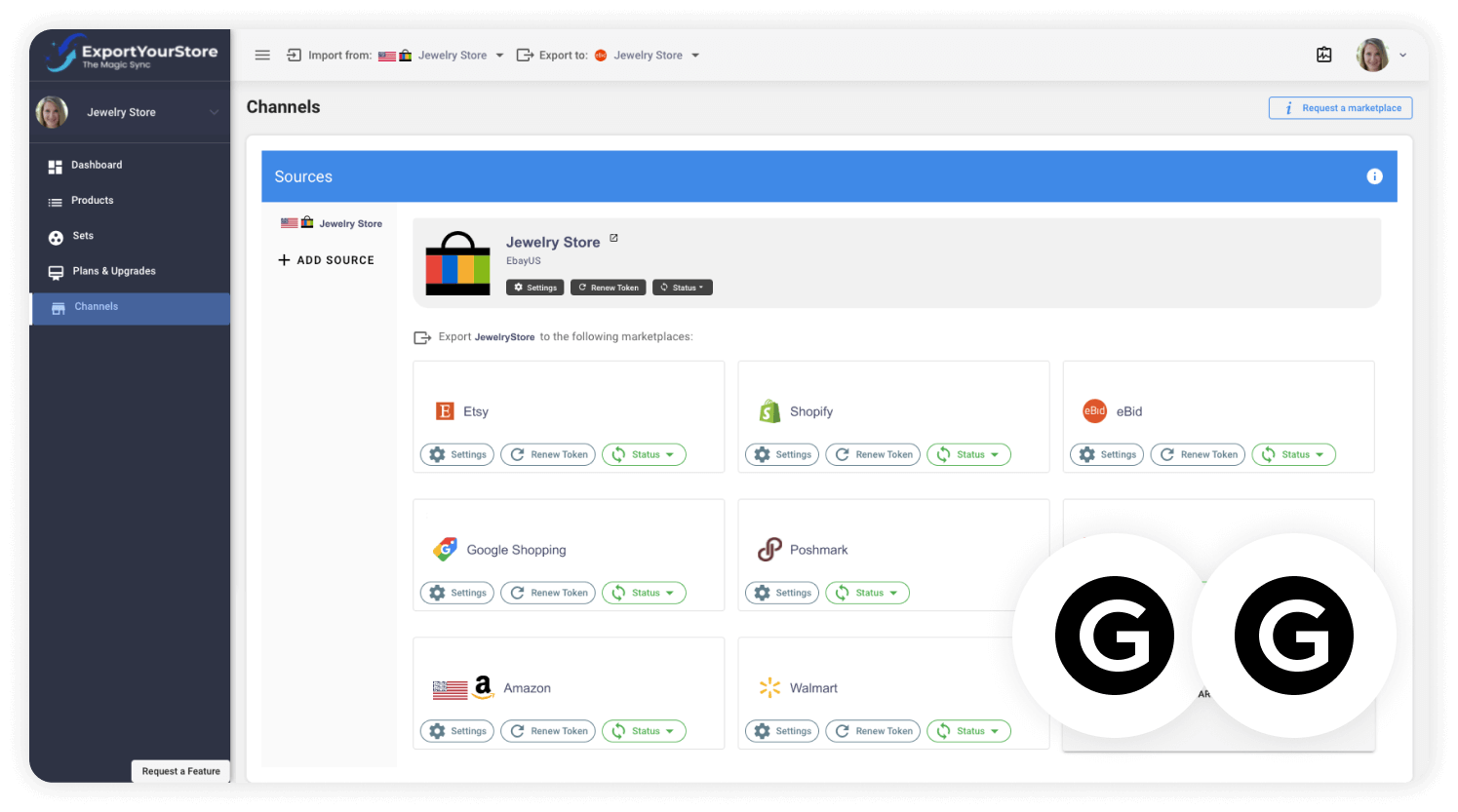Click Request a Feature button
1458x812 pixels.
click(180, 771)
